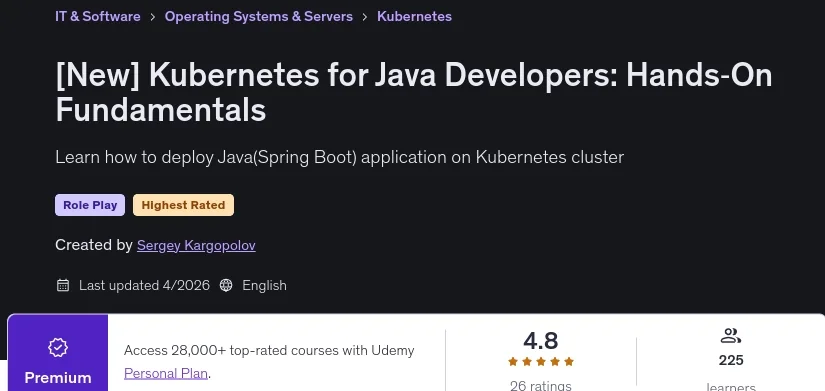Click the calendar icon beside Last updated
Screen dimensions: 825x391
(63, 285)
